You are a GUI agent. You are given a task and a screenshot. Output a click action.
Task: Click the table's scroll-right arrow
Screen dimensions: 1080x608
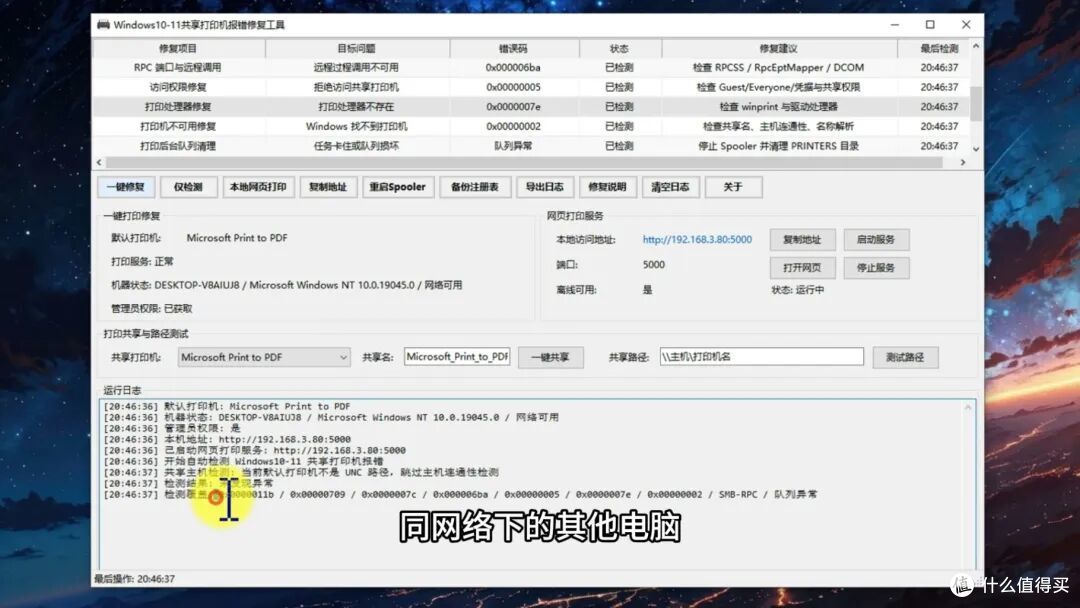(963, 163)
